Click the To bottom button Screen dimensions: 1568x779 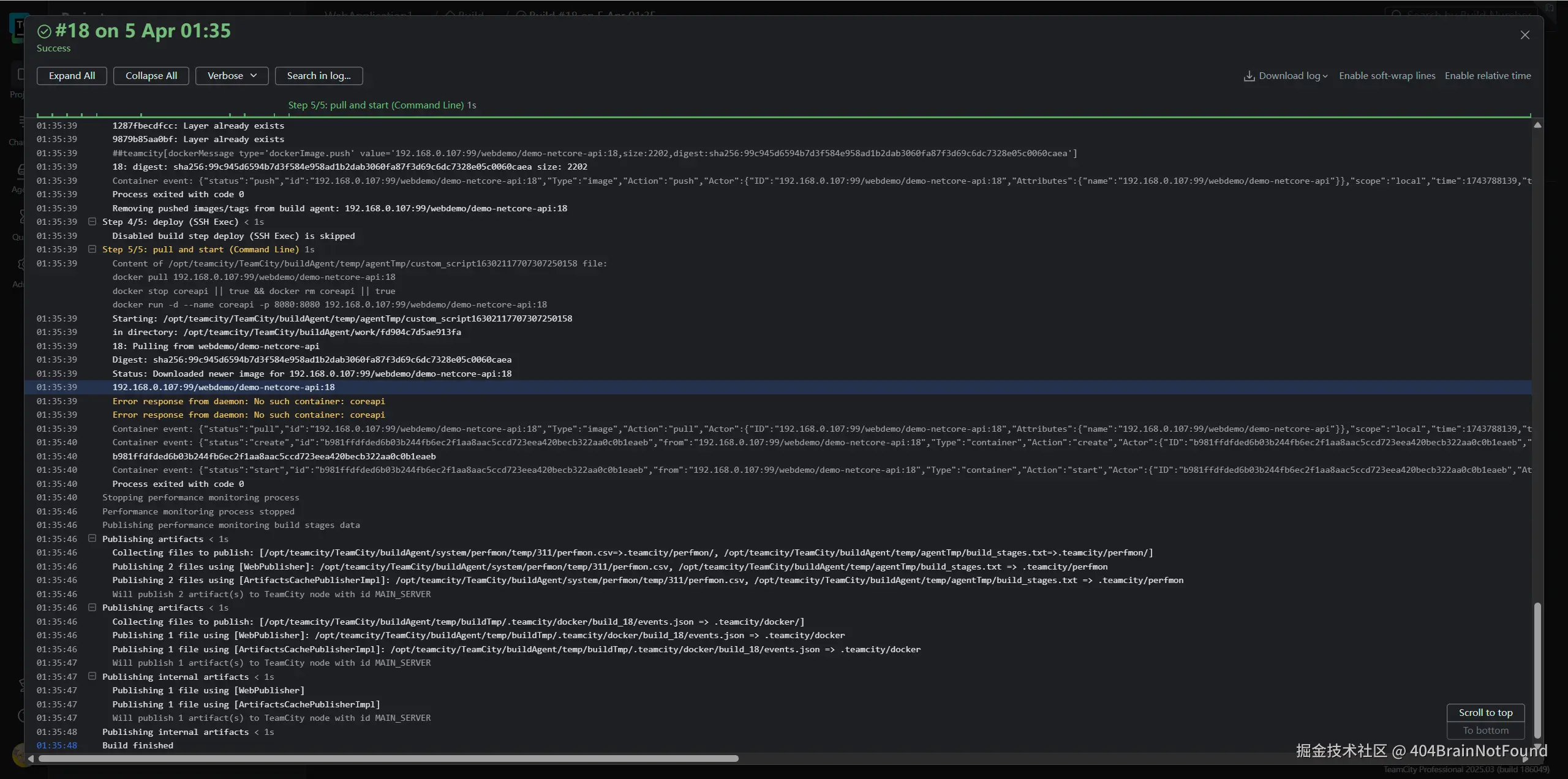coord(1485,731)
